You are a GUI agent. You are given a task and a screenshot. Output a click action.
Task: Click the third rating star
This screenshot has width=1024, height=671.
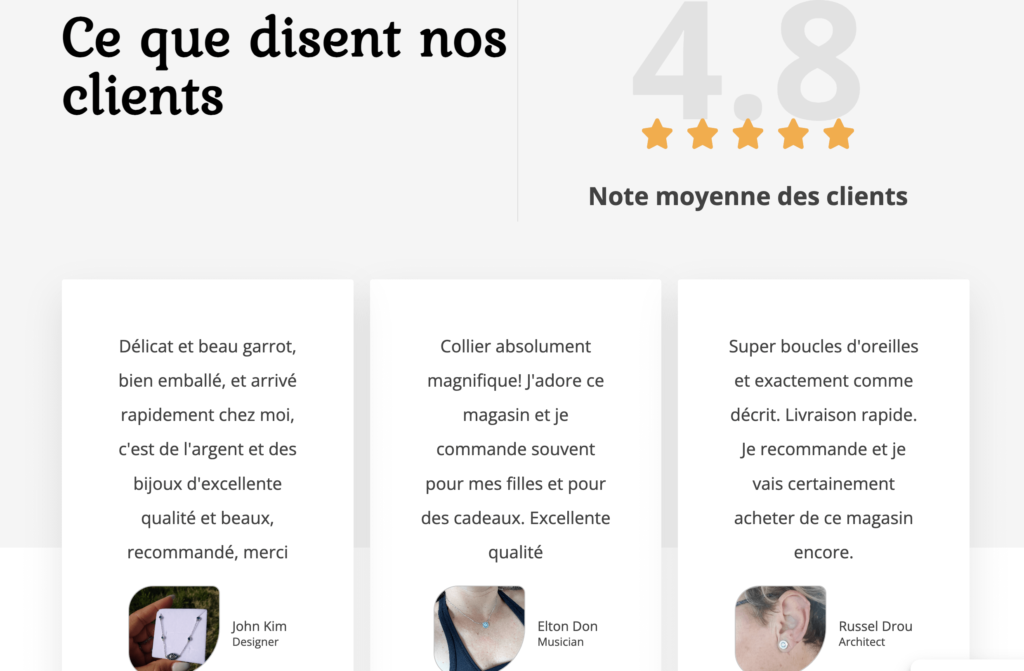click(x=748, y=134)
